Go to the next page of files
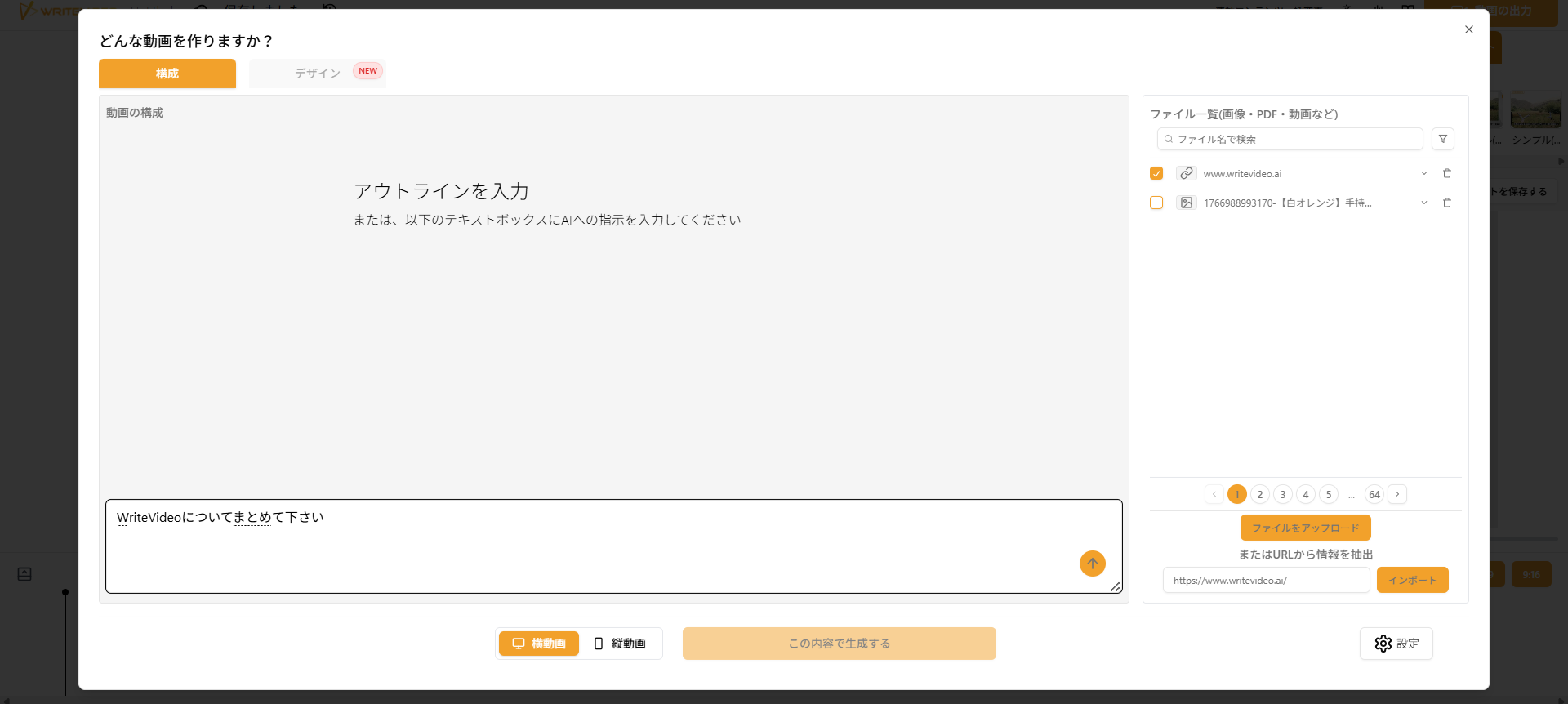 (x=1397, y=494)
